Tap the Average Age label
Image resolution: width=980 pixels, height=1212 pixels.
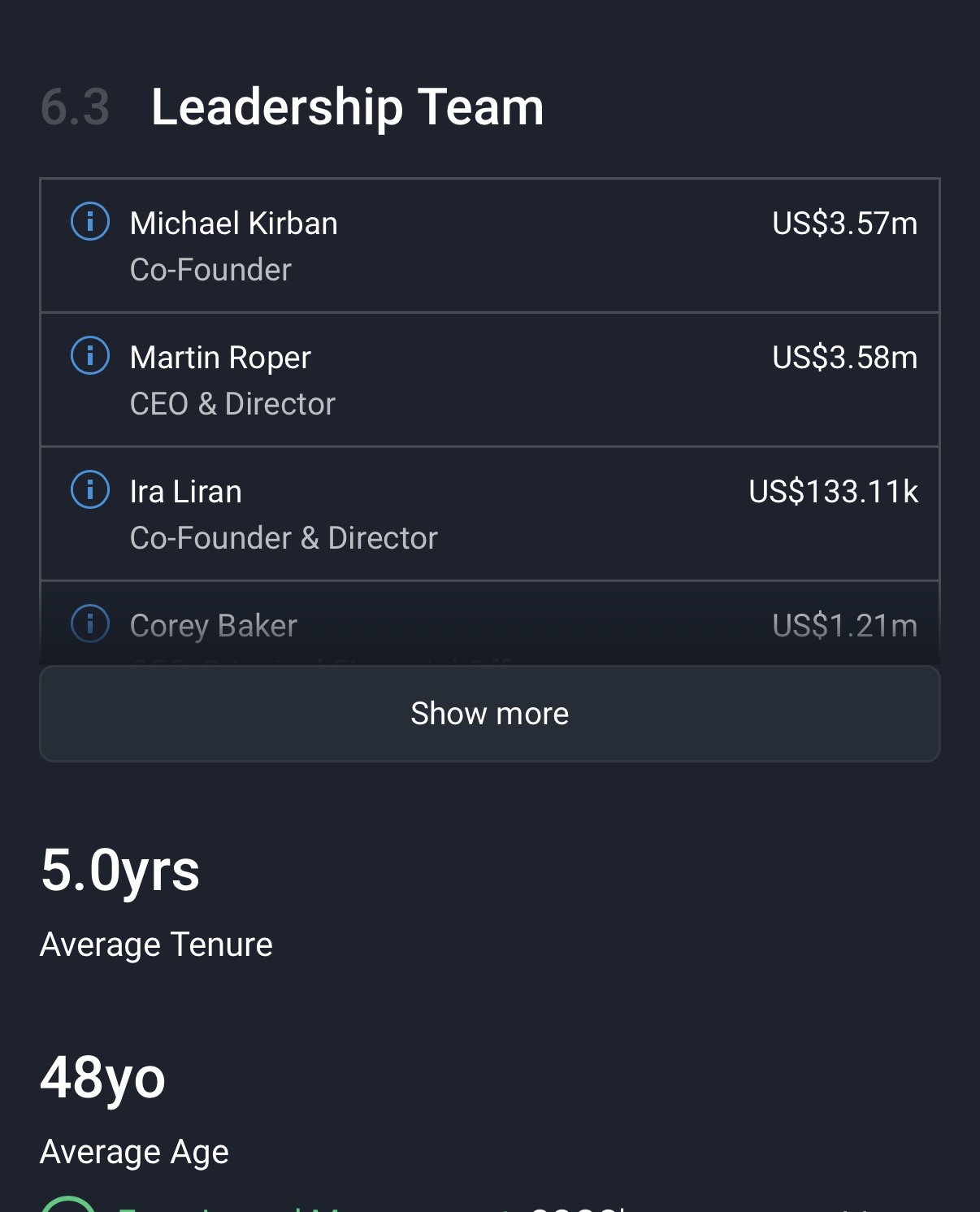(x=134, y=1152)
